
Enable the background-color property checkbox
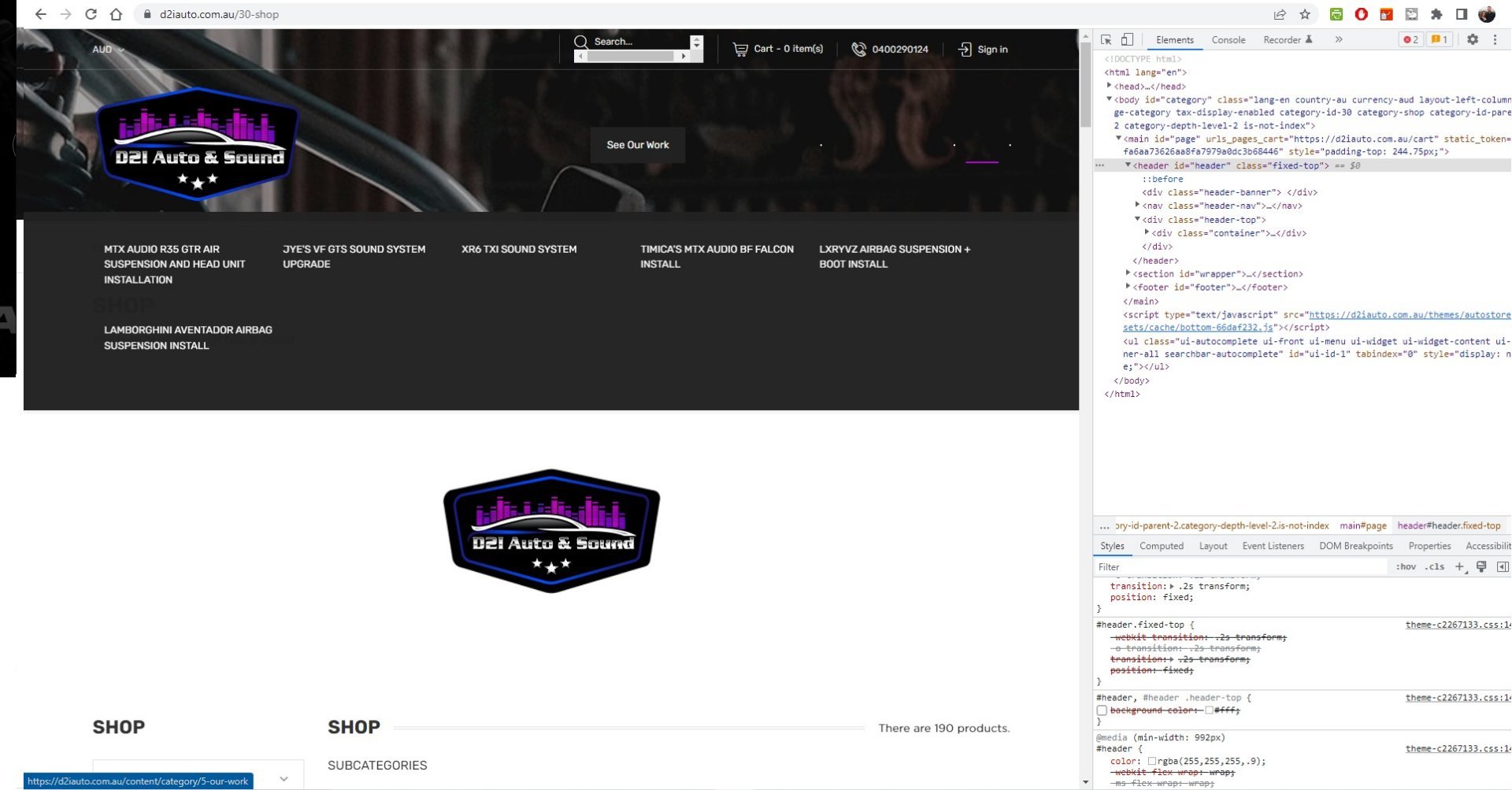point(1102,710)
